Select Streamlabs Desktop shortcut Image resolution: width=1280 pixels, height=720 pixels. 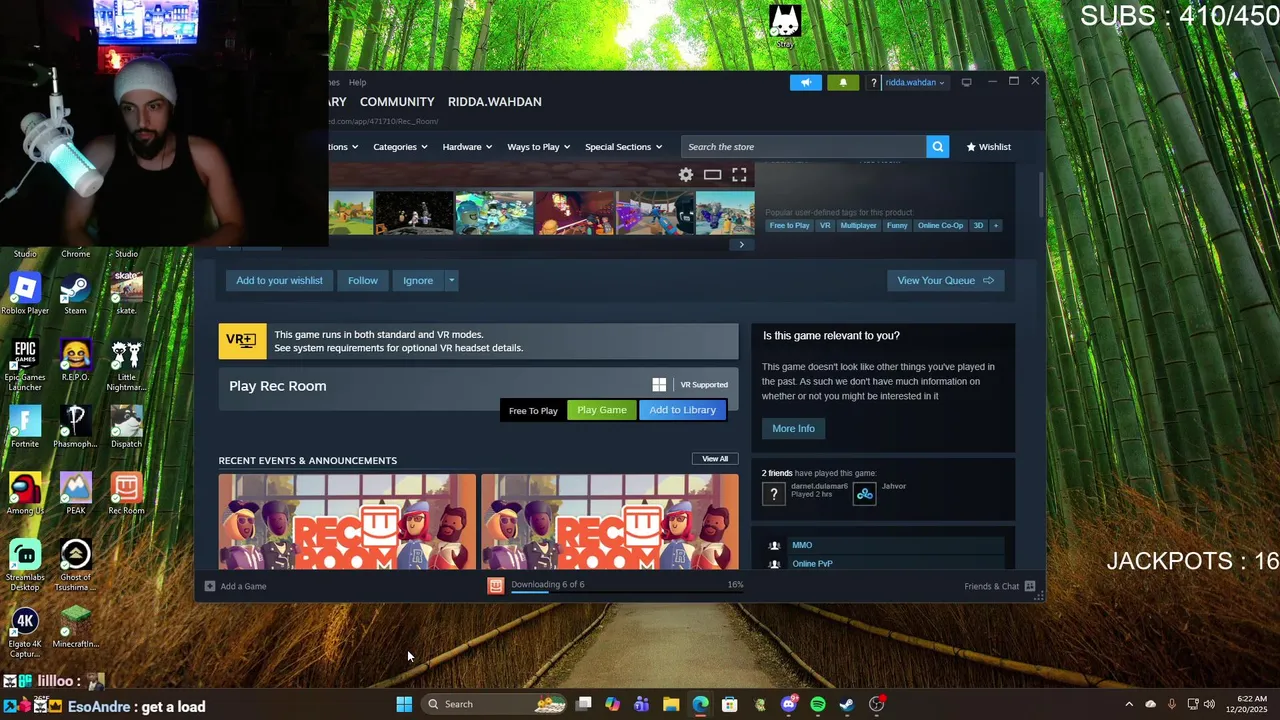25,565
